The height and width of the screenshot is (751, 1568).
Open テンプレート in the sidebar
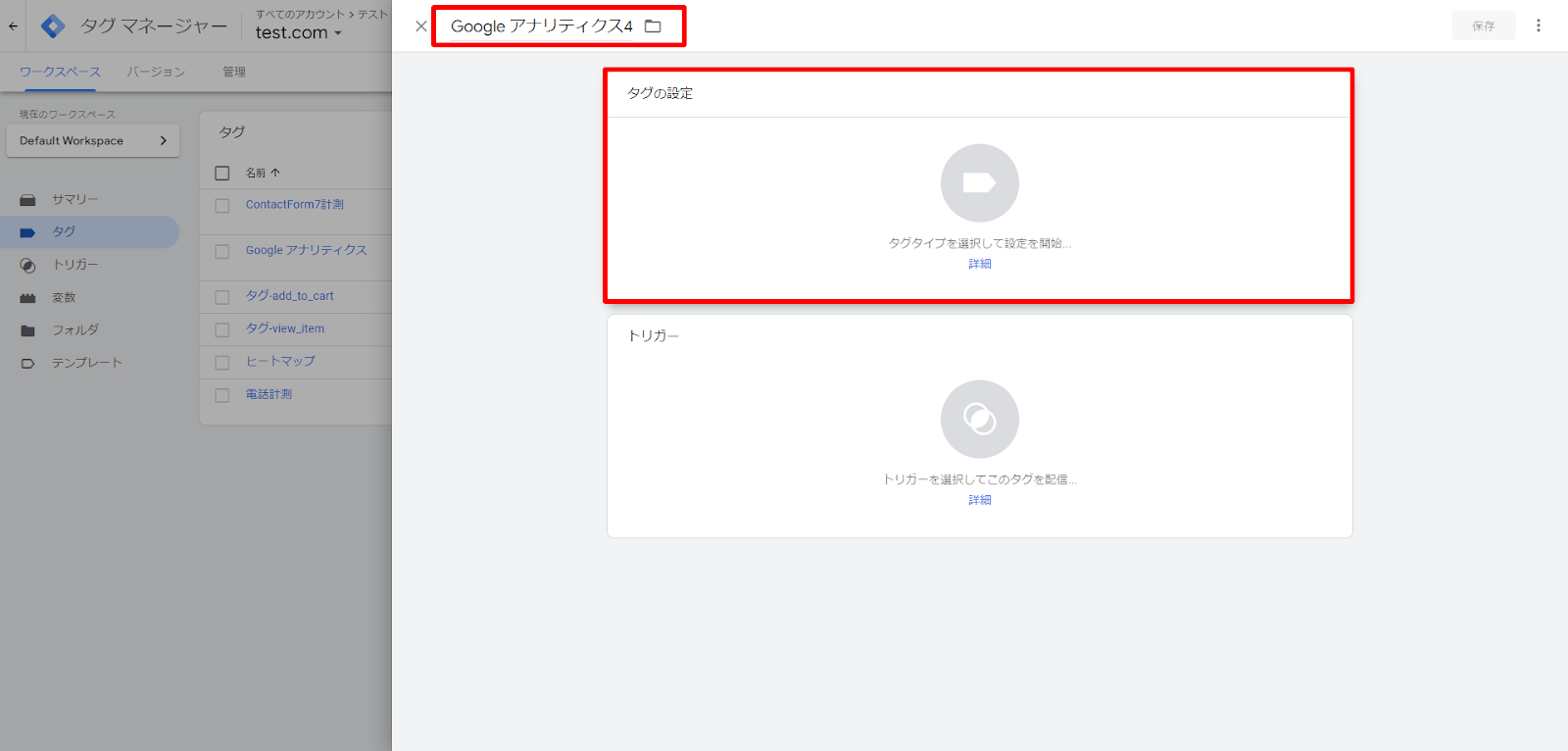(87, 363)
